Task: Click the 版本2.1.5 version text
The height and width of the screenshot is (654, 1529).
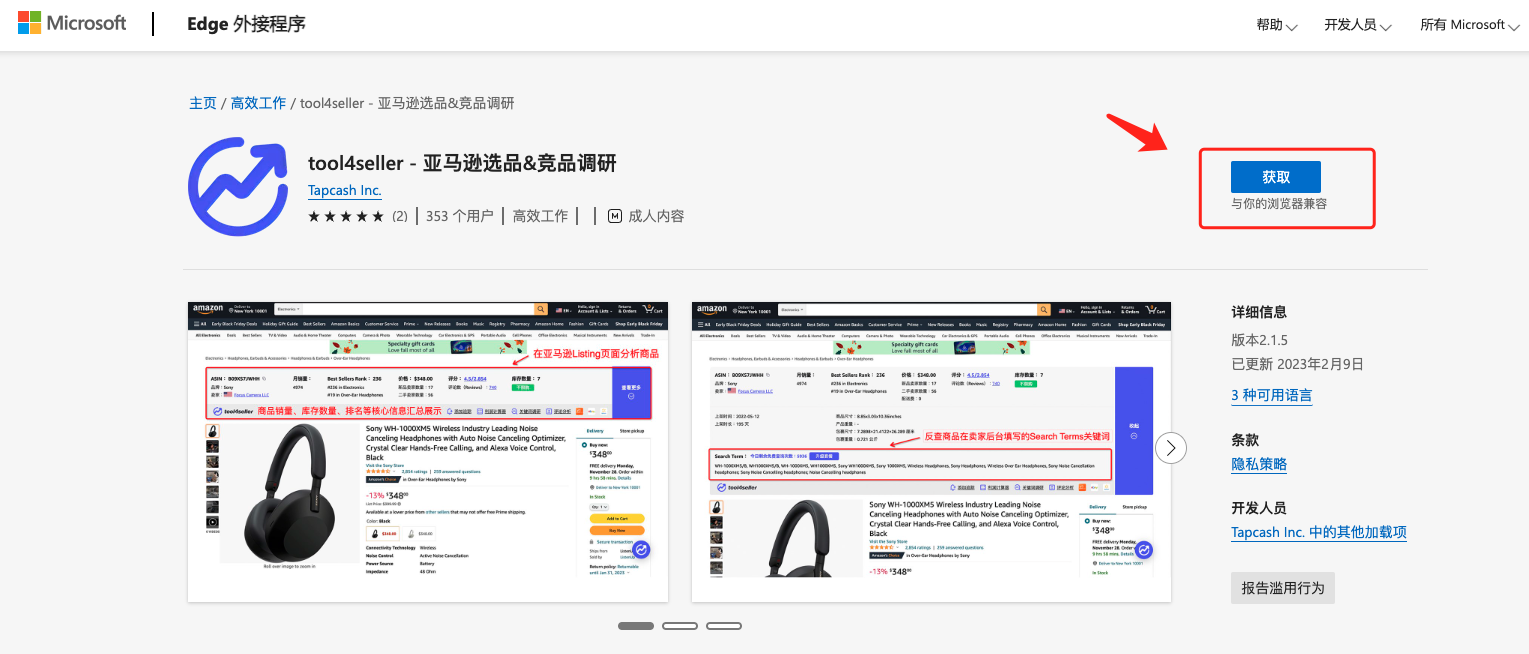Action: pyautogui.click(x=1261, y=339)
